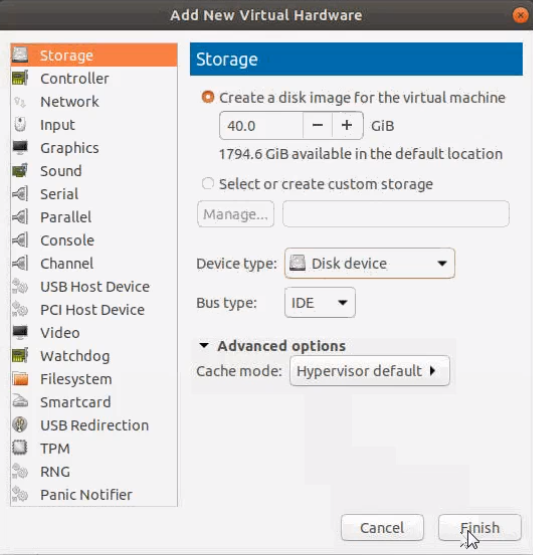The height and width of the screenshot is (555, 533).
Task: Click the TPM chip icon
Action: (20, 448)
